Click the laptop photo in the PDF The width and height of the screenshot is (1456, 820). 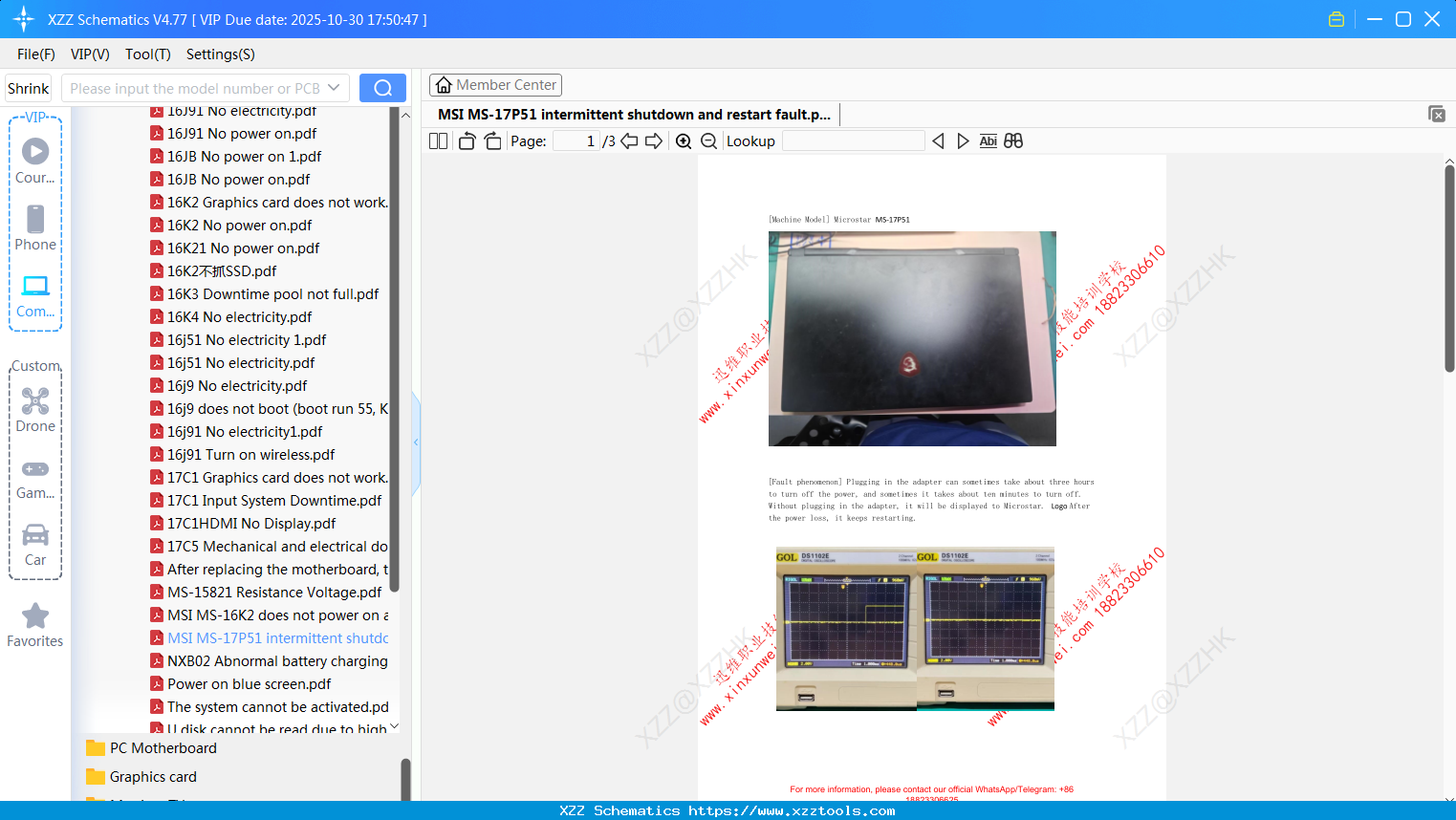pos(912,338)
